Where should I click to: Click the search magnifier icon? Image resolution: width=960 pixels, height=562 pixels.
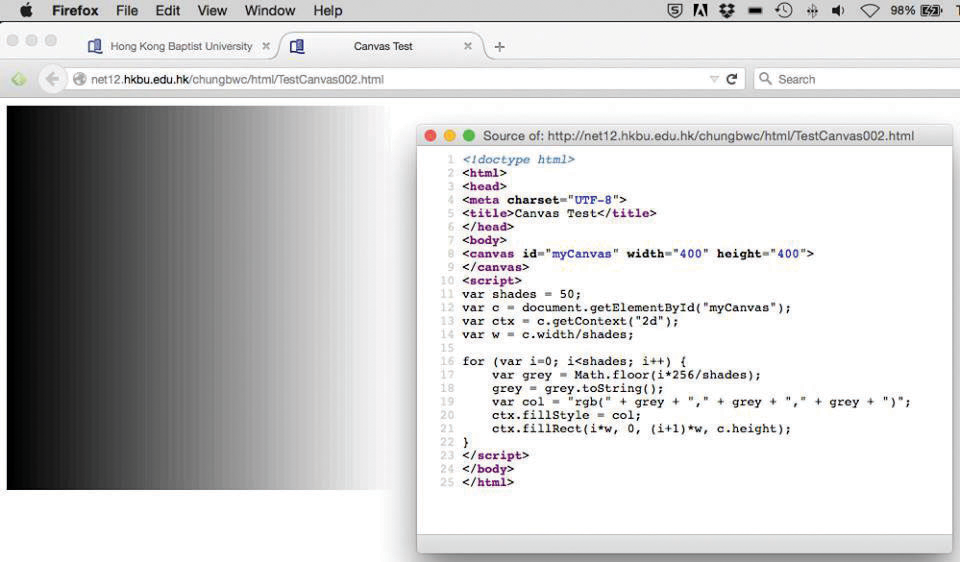765,79
